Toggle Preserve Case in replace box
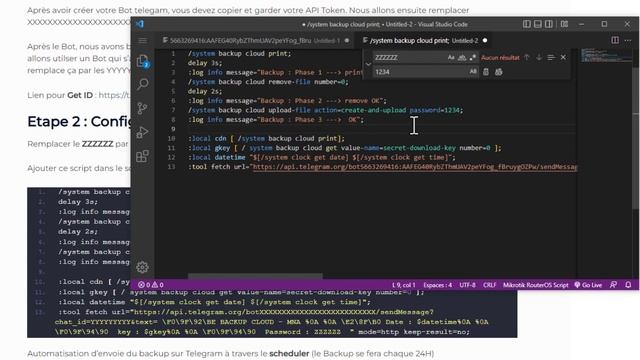Viewport: 640px width, 360px height. (473, 72)
